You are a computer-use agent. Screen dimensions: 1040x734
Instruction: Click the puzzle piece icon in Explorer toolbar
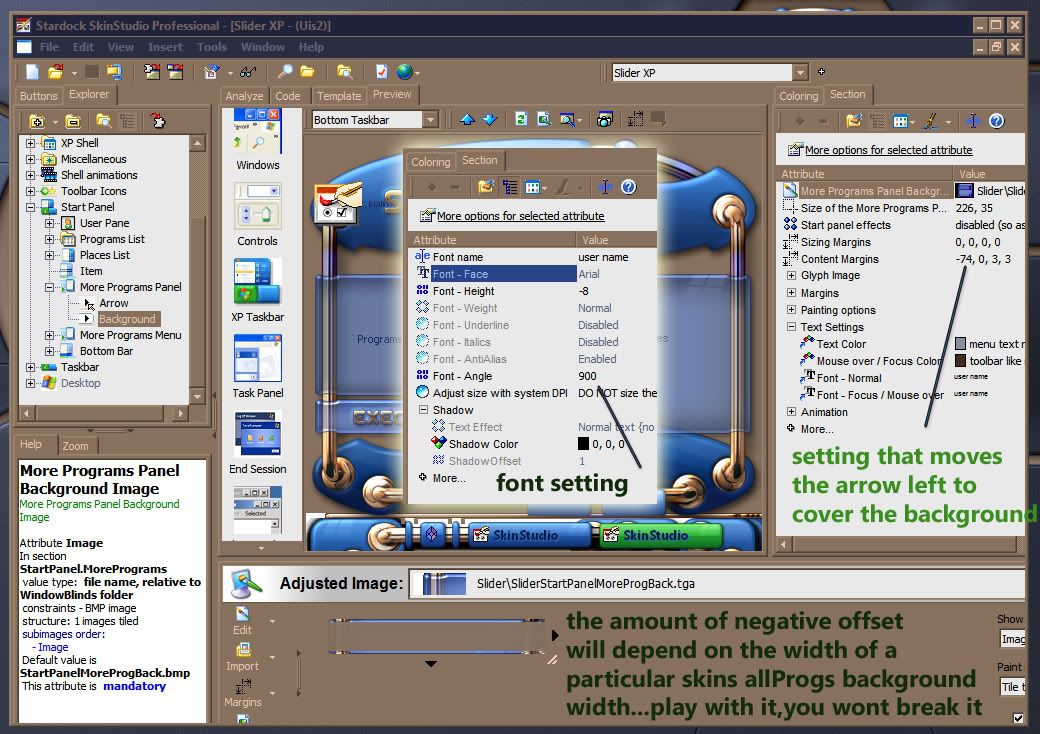[x=157, y=121]
